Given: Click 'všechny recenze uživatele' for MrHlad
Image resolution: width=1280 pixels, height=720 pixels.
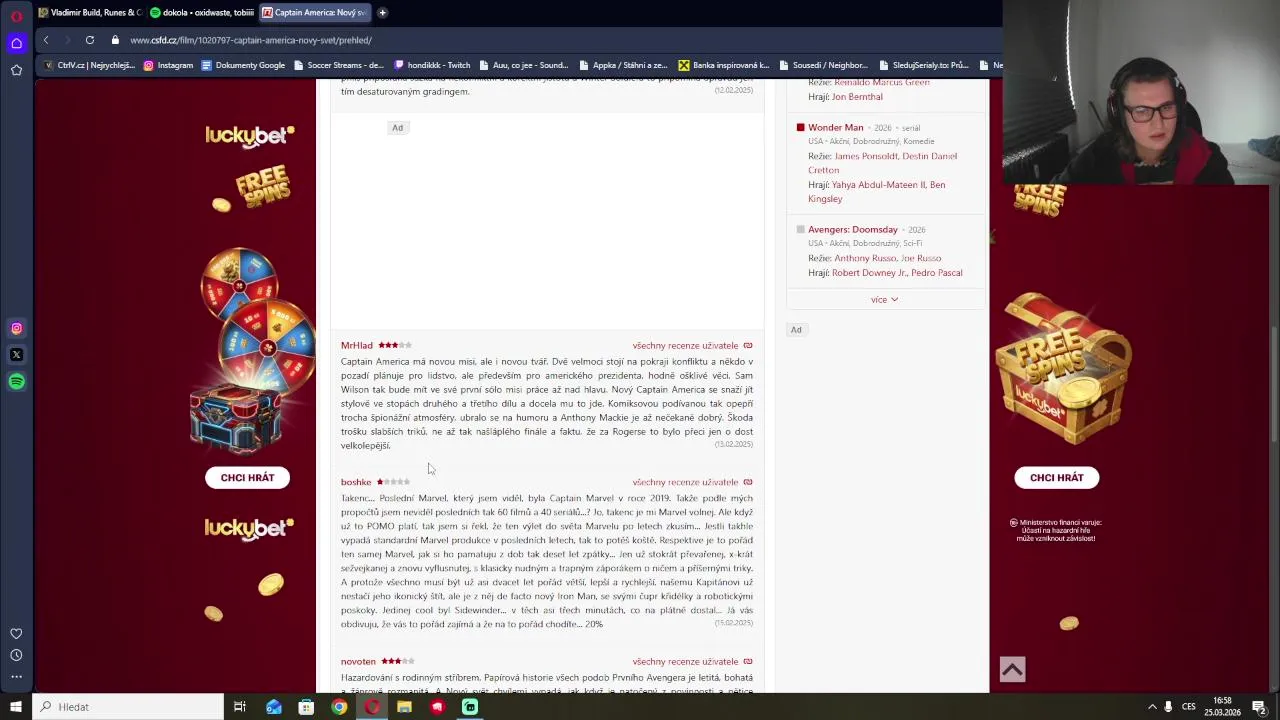Looking at the screenshot, I should pos(685,346).
